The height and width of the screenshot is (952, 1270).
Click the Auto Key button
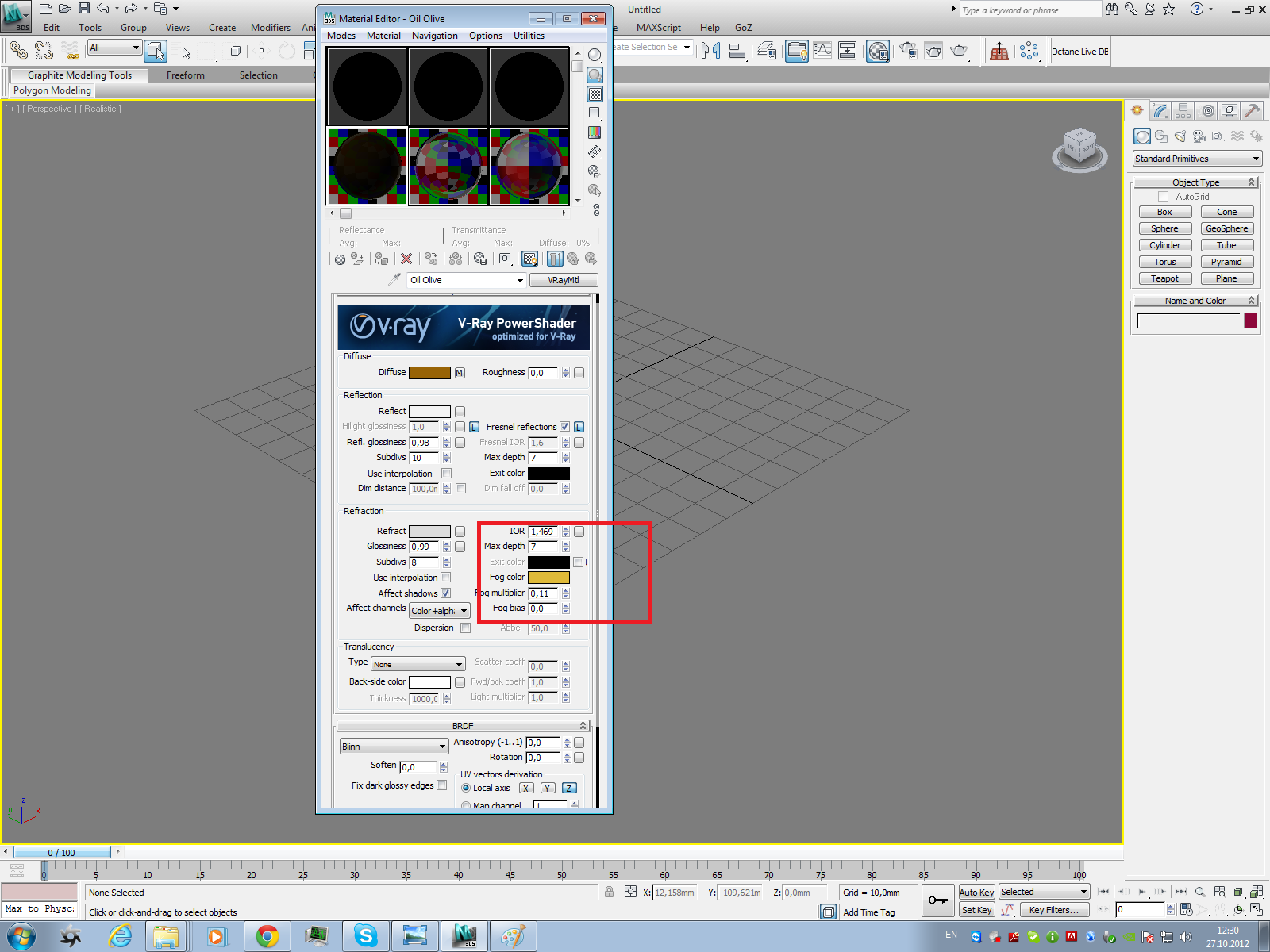coord(976,892)
